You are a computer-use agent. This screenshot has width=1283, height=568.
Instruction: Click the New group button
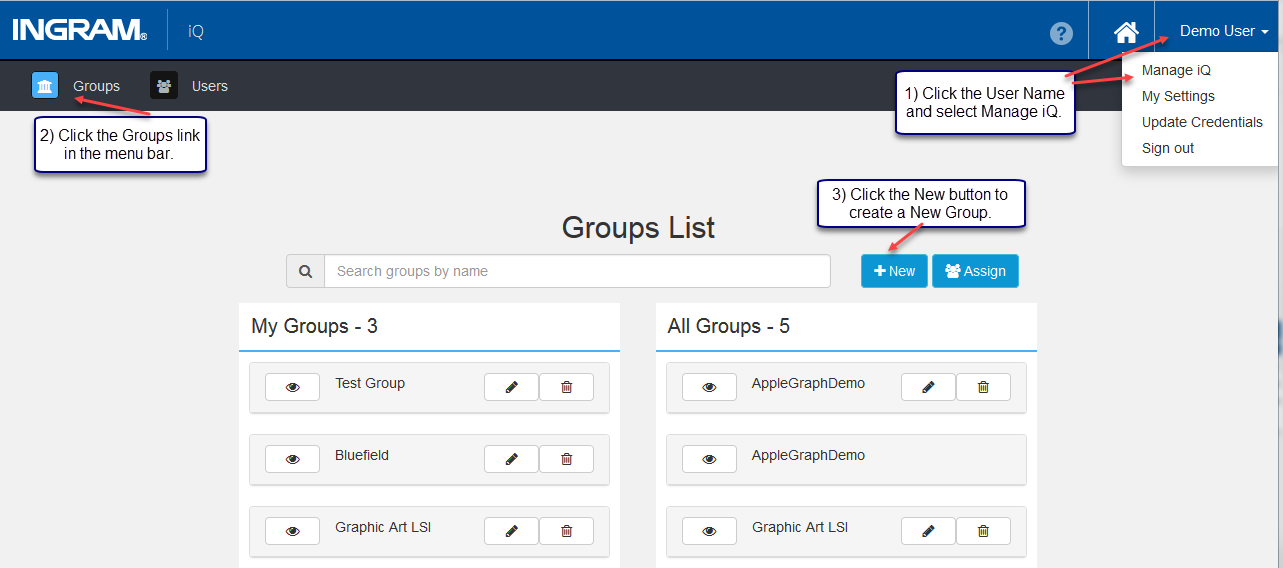coord(894,271)
